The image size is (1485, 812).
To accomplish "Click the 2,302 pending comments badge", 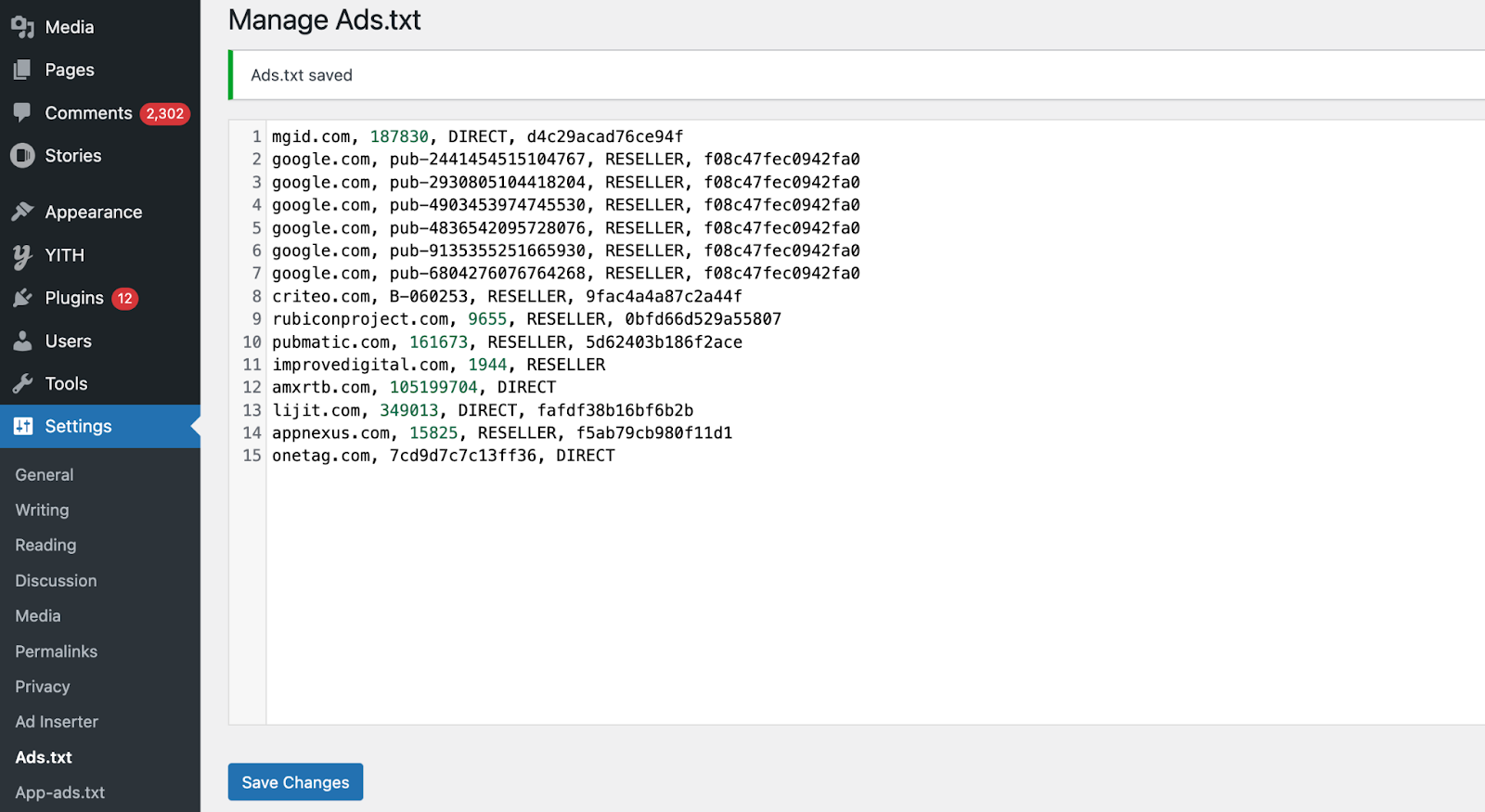I will coord(165,113).
